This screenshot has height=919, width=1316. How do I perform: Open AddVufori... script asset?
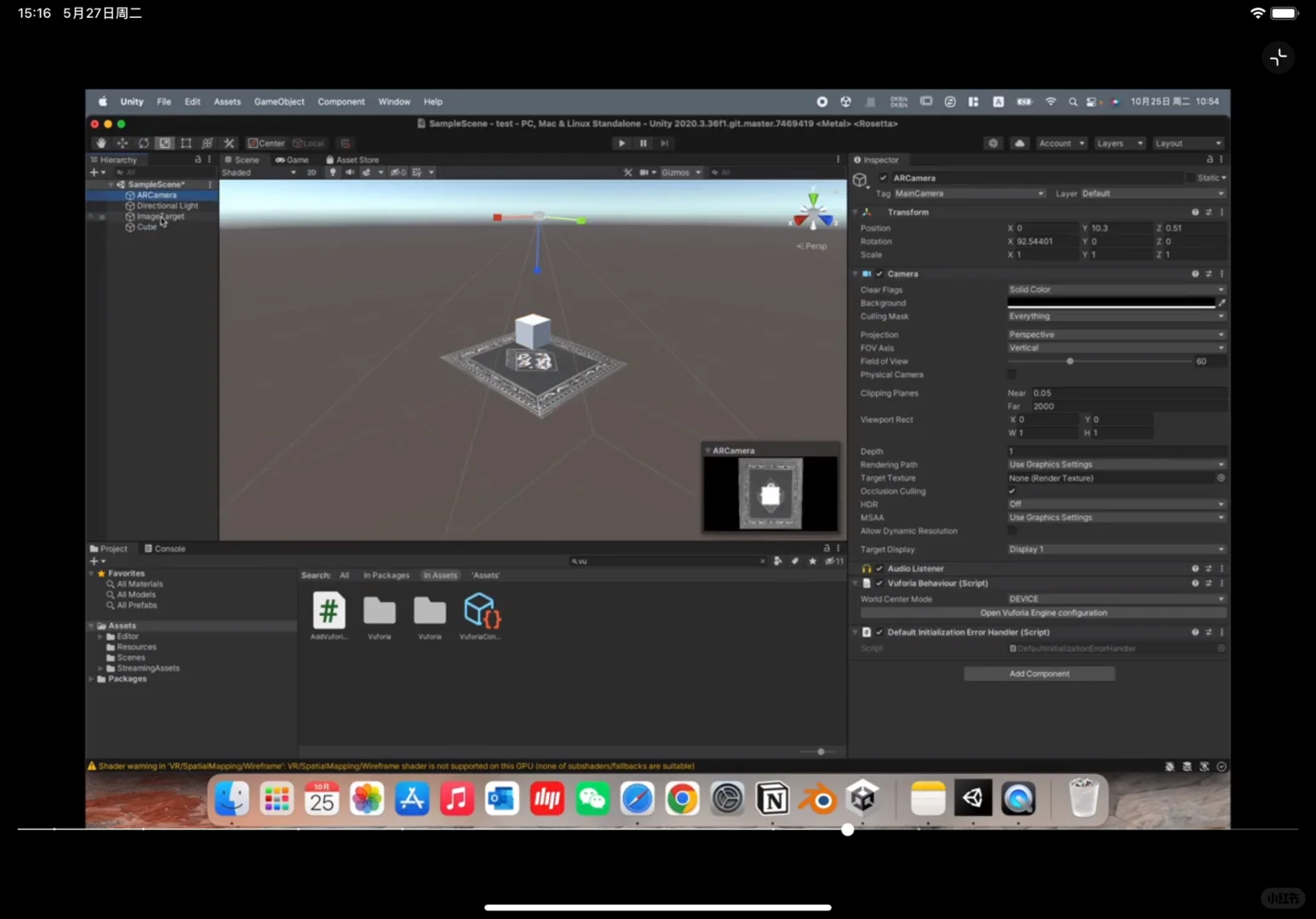coord(329,616)
